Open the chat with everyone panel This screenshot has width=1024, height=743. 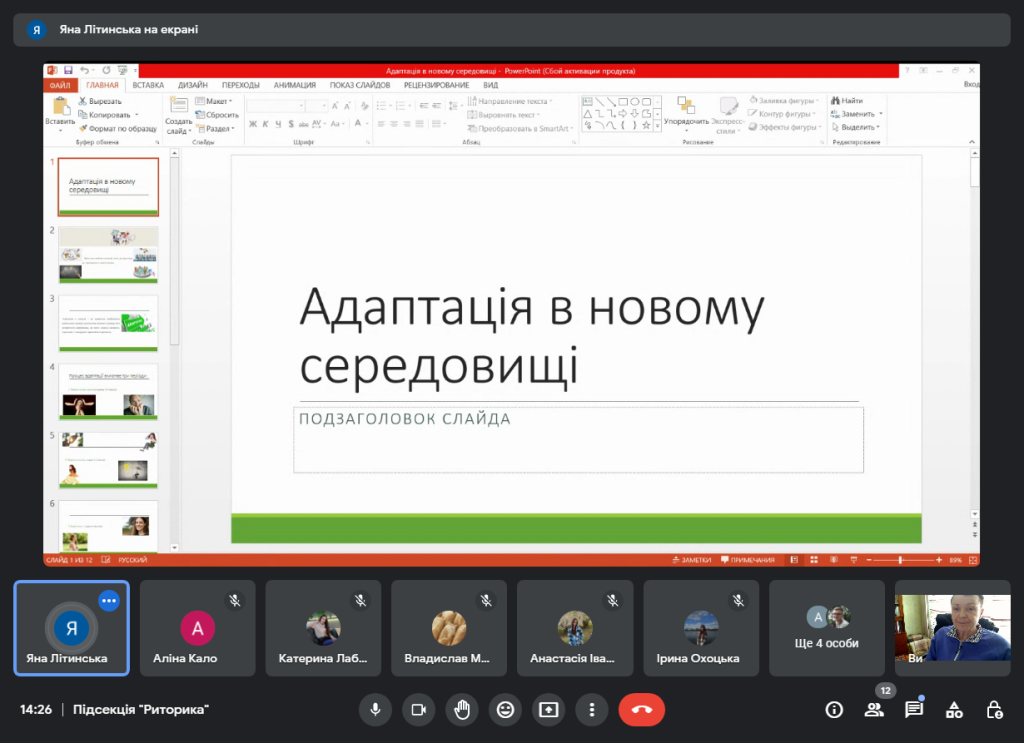913,709
